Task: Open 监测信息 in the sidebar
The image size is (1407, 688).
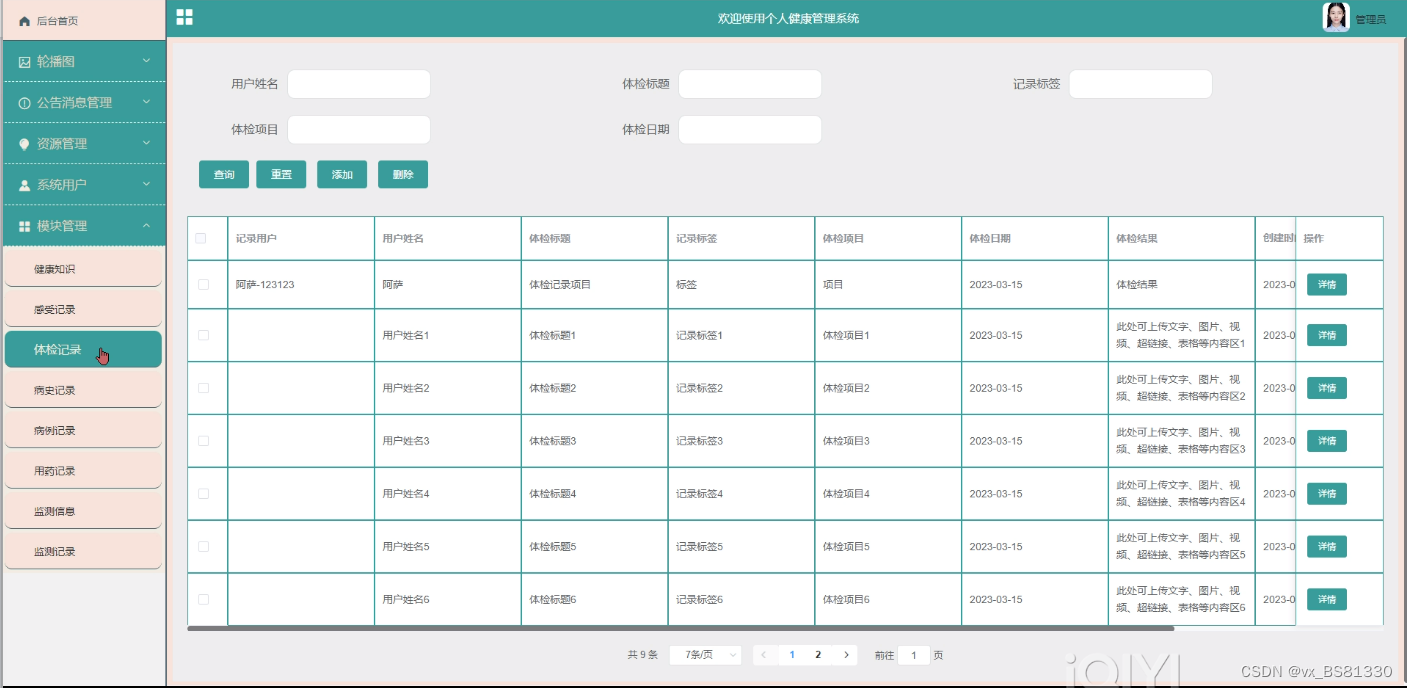Action: [x=83, y=511]
